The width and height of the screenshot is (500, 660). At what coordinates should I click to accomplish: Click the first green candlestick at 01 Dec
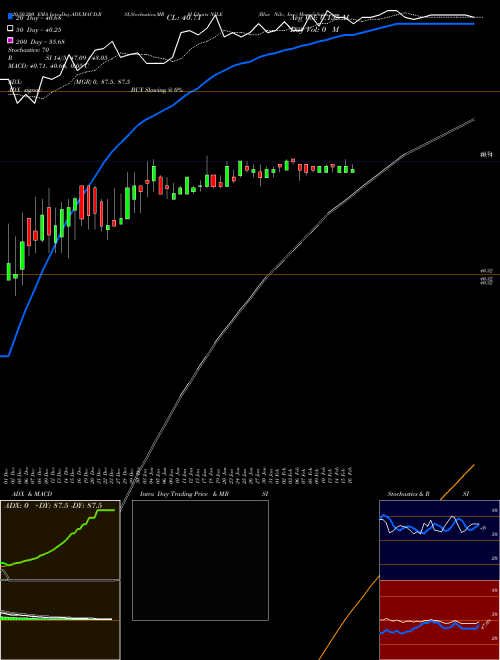pos(8,271)
